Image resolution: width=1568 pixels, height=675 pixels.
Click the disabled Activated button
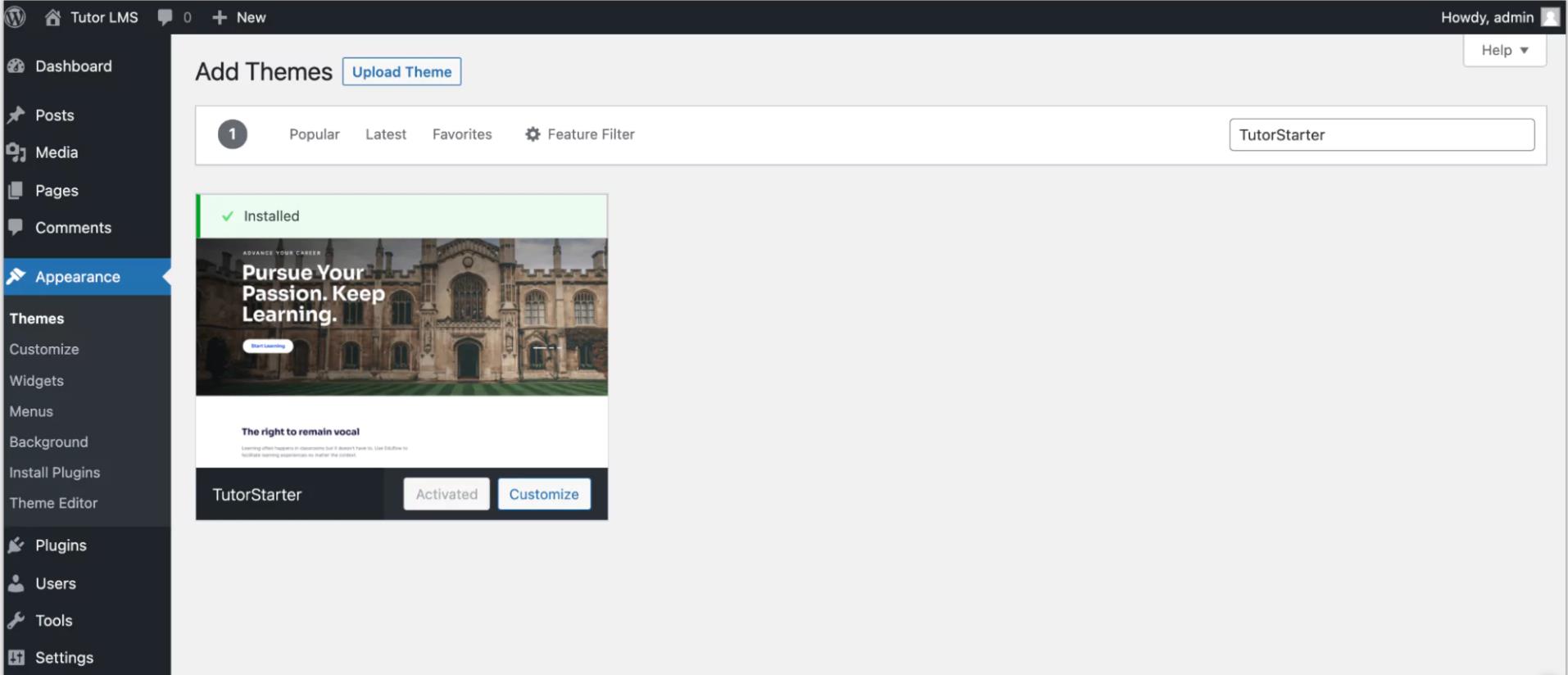tap(446, 494)
